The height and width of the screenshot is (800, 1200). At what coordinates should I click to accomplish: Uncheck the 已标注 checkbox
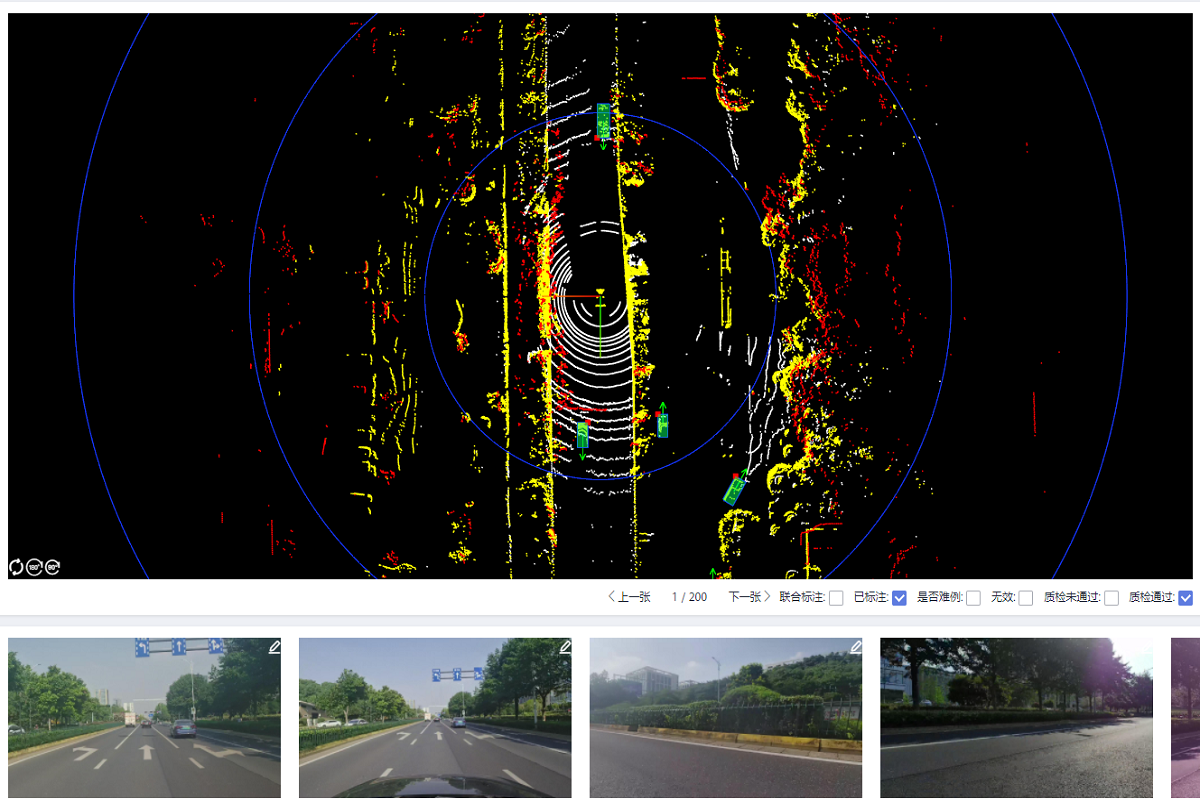[899, 598]
